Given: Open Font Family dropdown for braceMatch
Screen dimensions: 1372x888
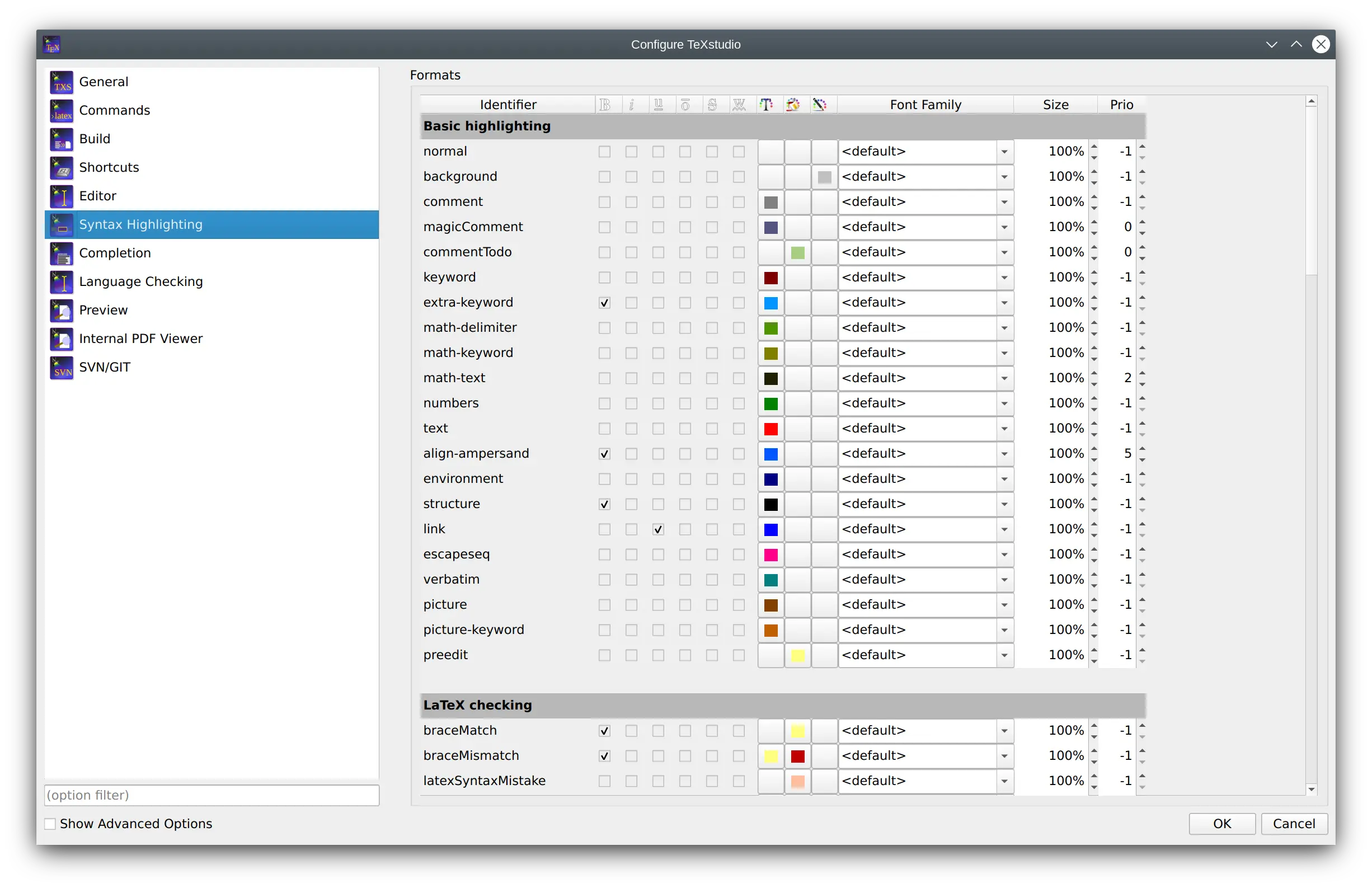Looking at the screenshot, I should [1004, 731].
